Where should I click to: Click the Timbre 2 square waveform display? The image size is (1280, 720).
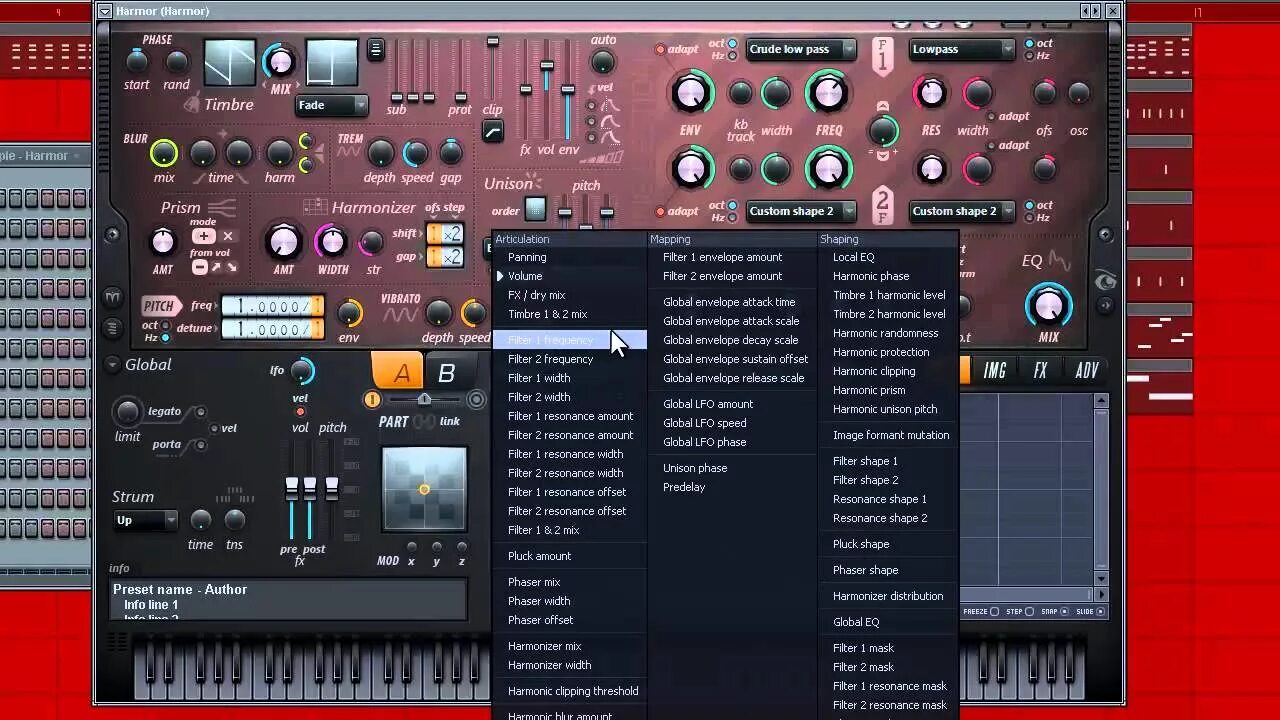point(332,63)
